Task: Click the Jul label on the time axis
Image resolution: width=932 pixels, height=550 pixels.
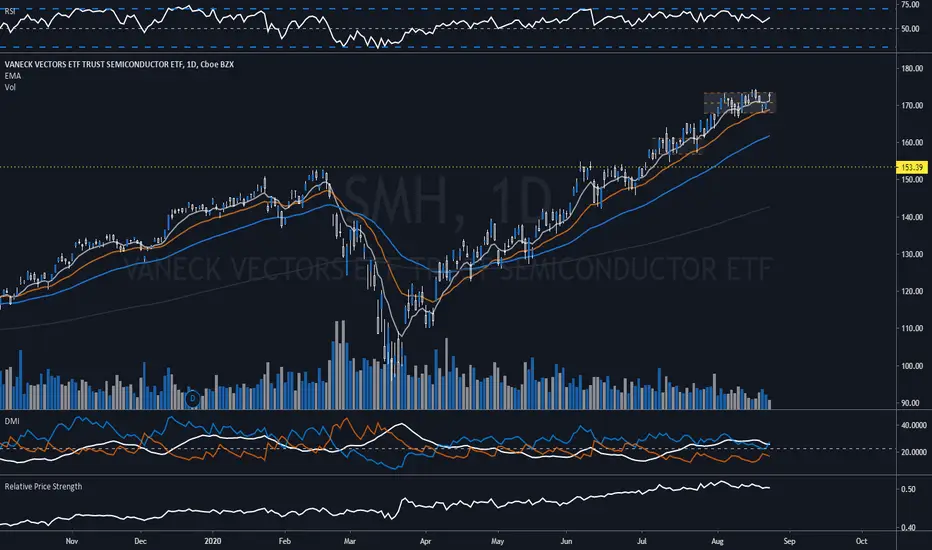Action: tap(641, 541)
